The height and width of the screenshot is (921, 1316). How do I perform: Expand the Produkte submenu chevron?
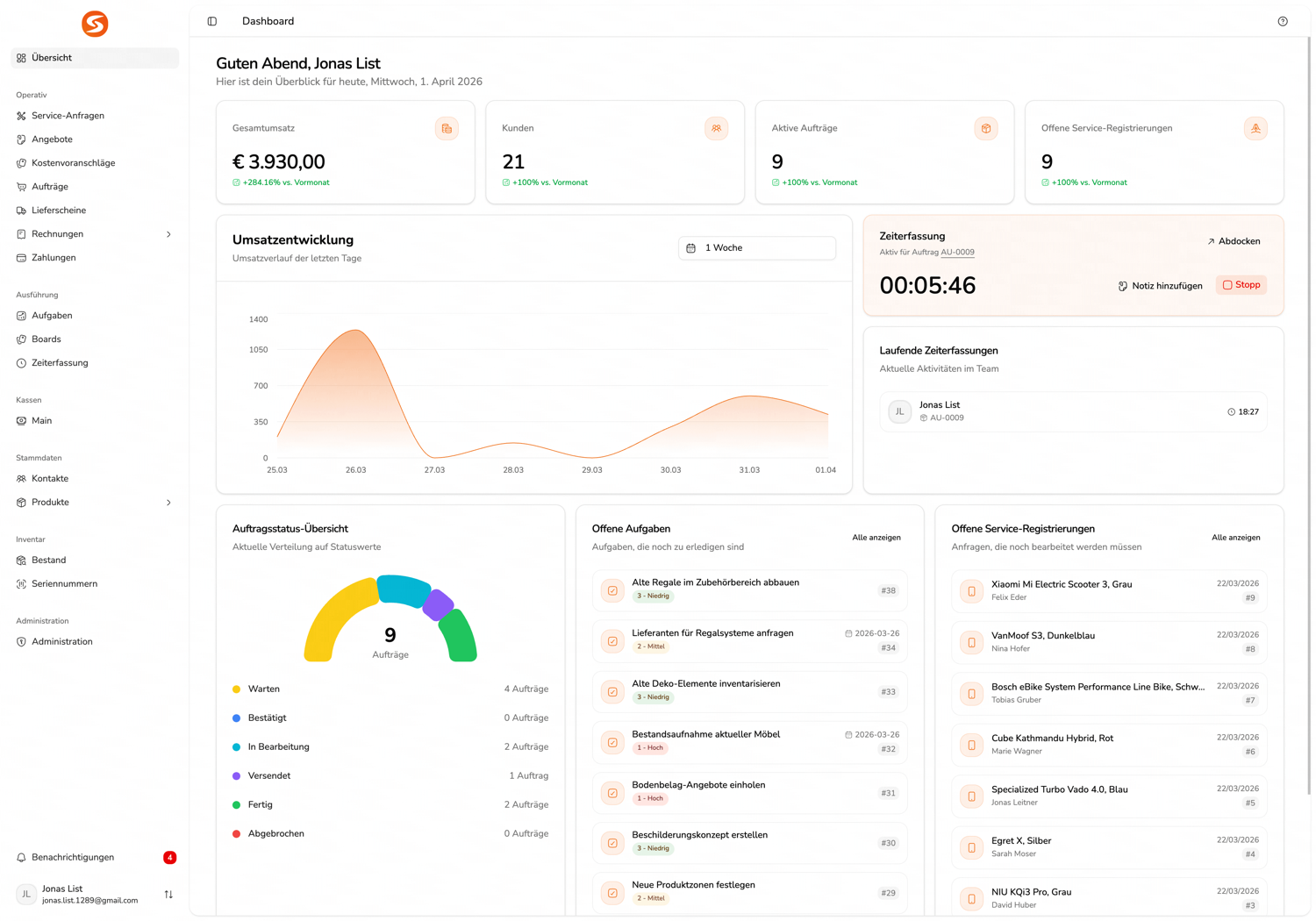[x=168, y=503]
